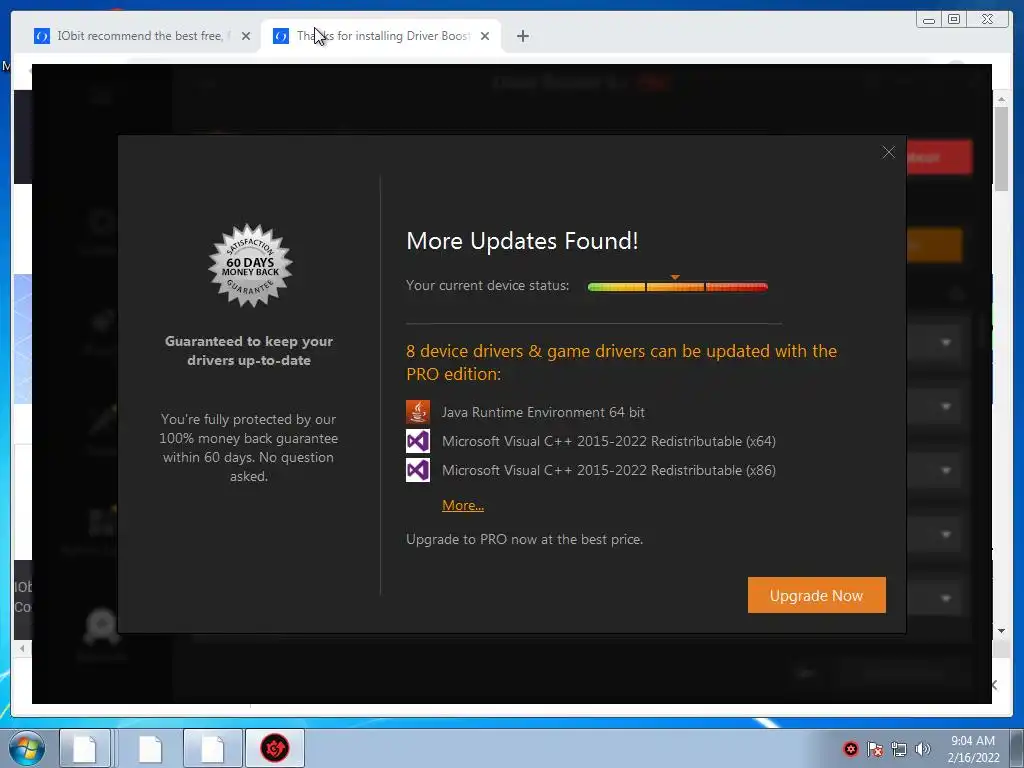Click the Visual C++ x64 icon
The image size is (1024, 768).
[x=418, y=441]
